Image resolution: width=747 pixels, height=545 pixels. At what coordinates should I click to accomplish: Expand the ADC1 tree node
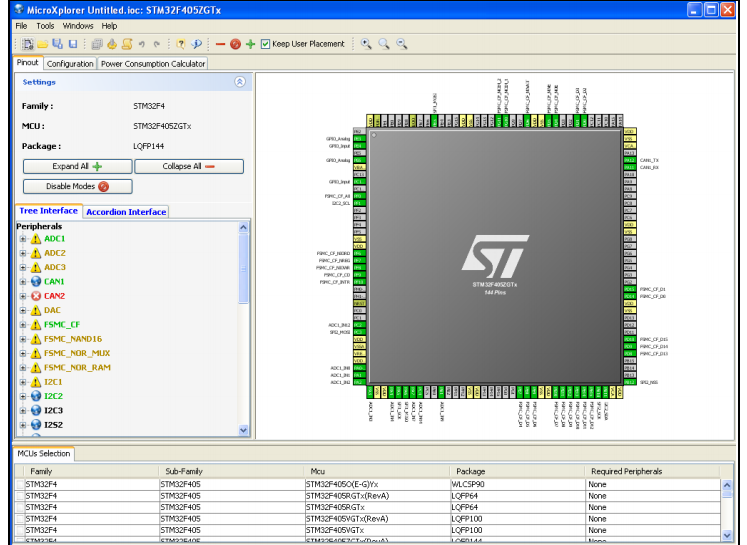tap(23, 239)
